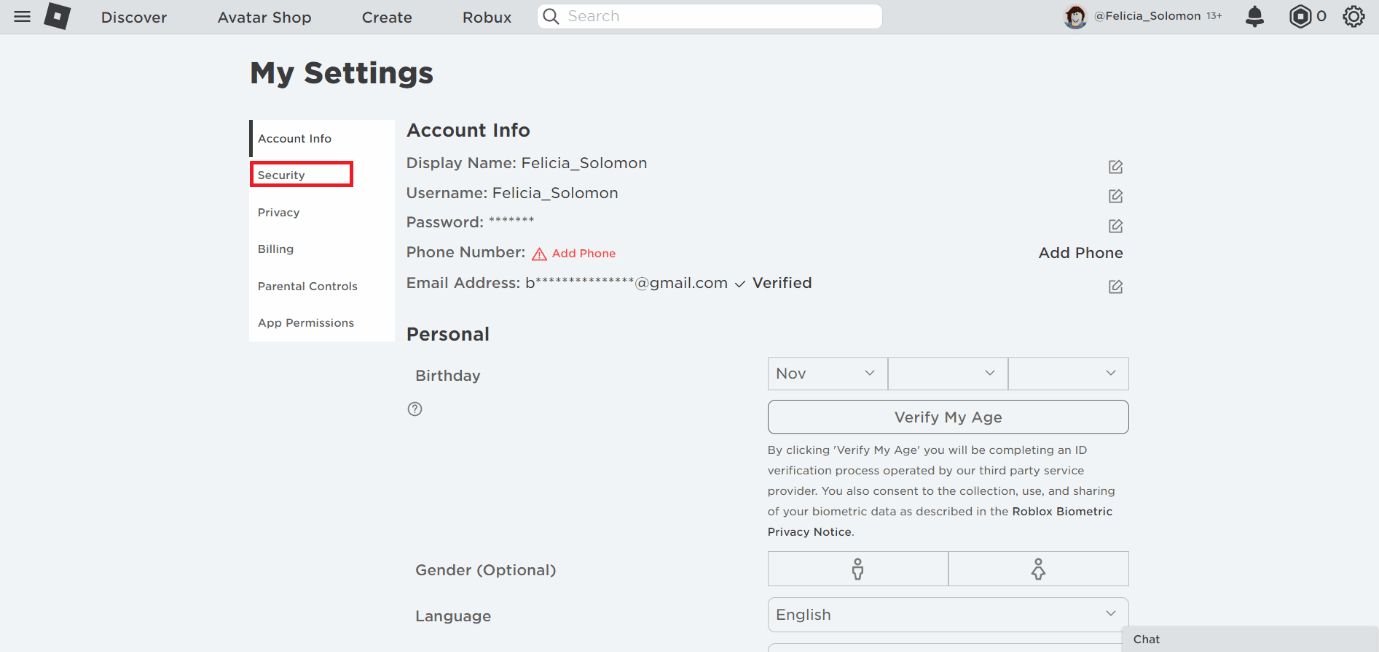Go to Discover in the top navigation
This screenshot has height=652, width=1379.
[134, 17]
